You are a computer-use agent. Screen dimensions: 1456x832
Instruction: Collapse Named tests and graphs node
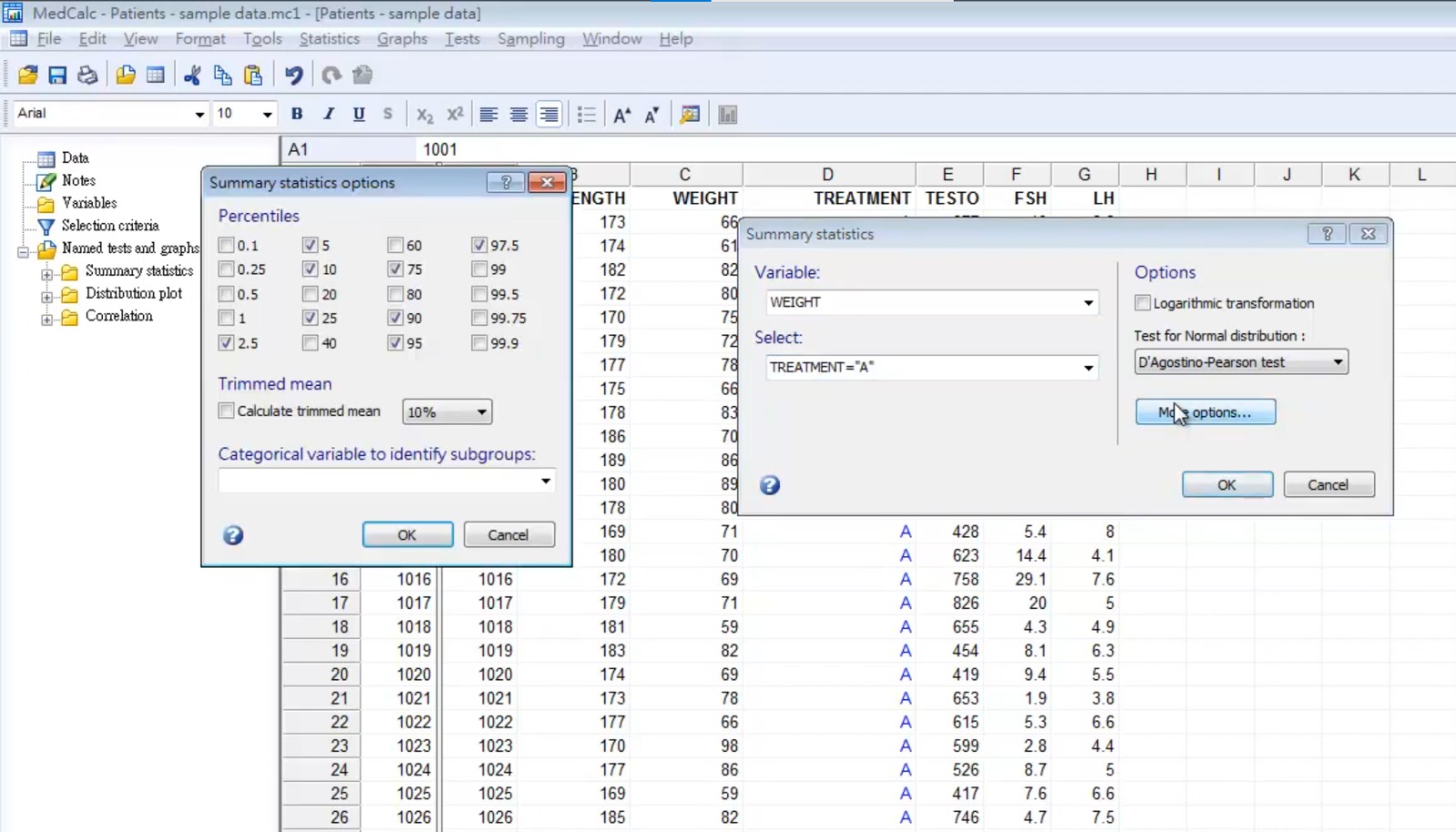click(x=24, y=250)
